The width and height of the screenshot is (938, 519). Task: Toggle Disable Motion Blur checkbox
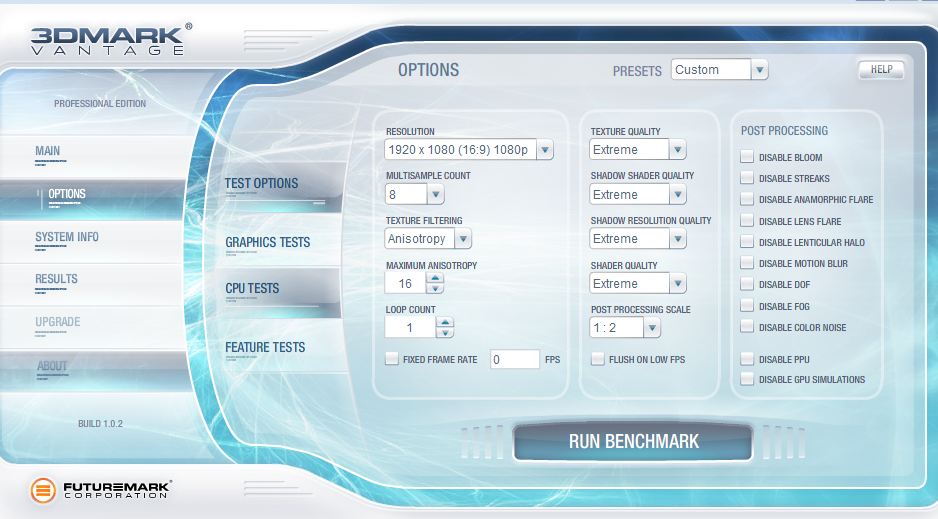[x=747, y=262]
